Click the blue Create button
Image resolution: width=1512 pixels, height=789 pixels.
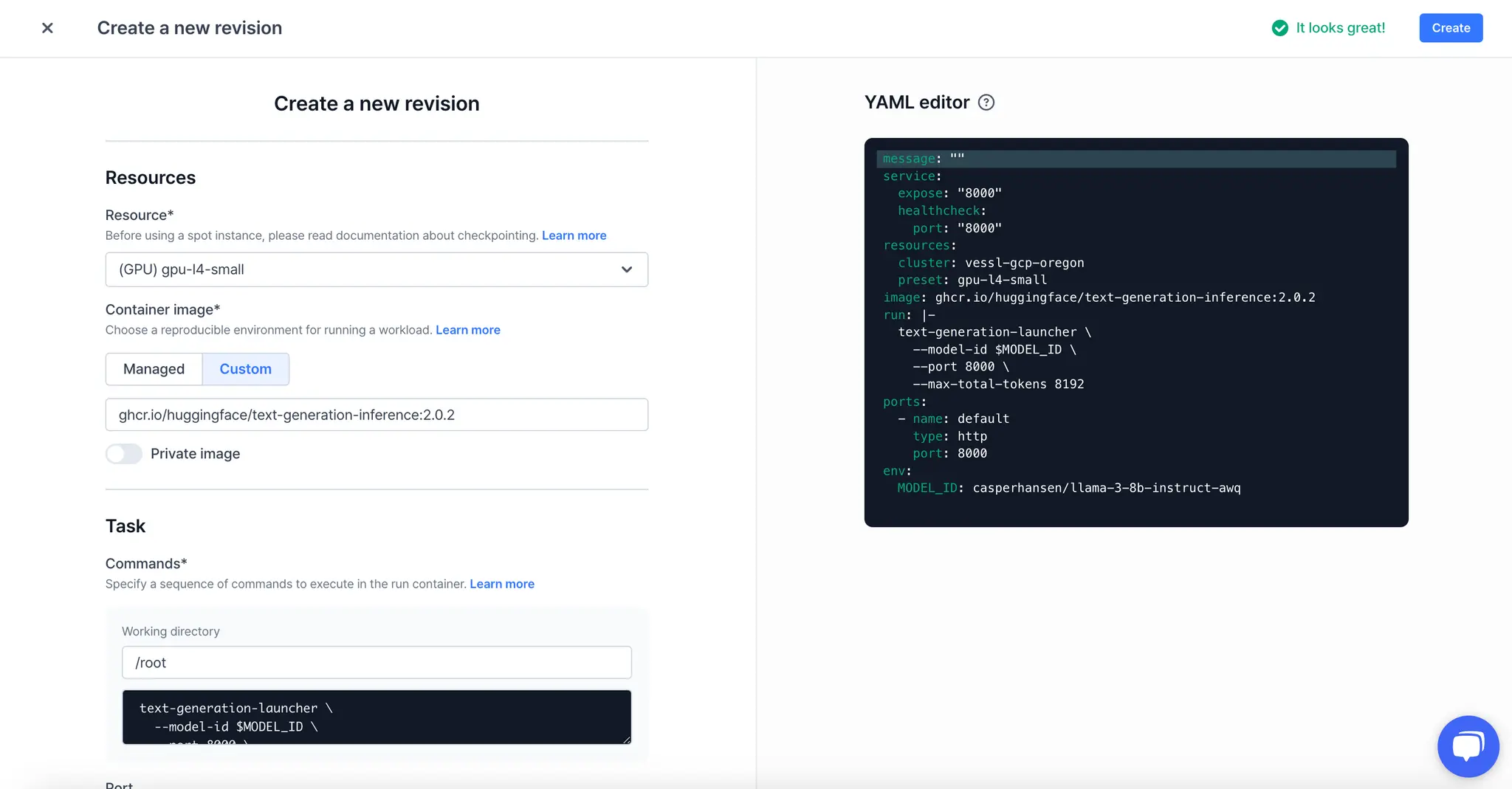1451,28
